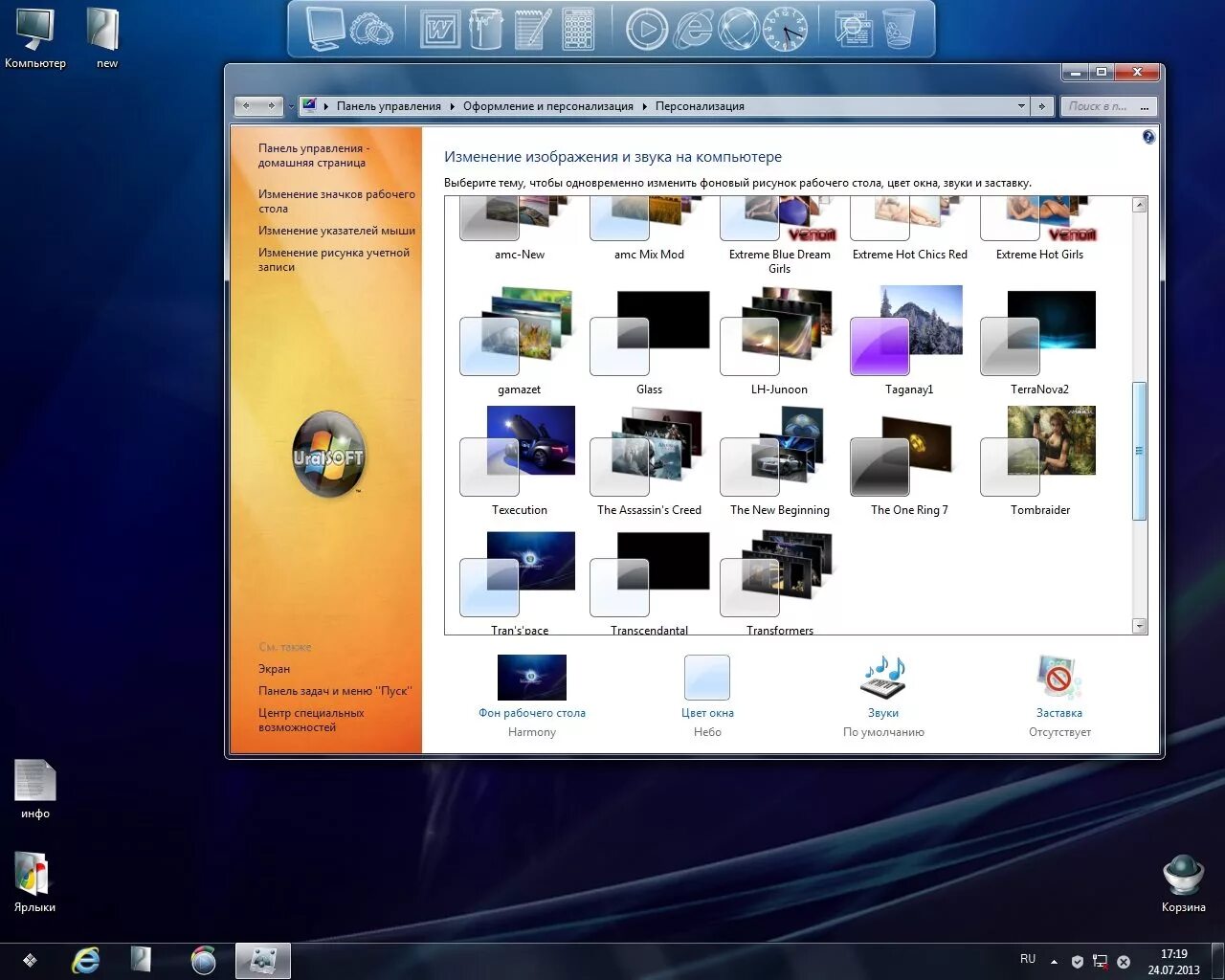Open the Ярлыки desktop folder
Image resolution: width=1225 pixels, height=980 pixels.
pyautogui.click(x=35, y=881)
